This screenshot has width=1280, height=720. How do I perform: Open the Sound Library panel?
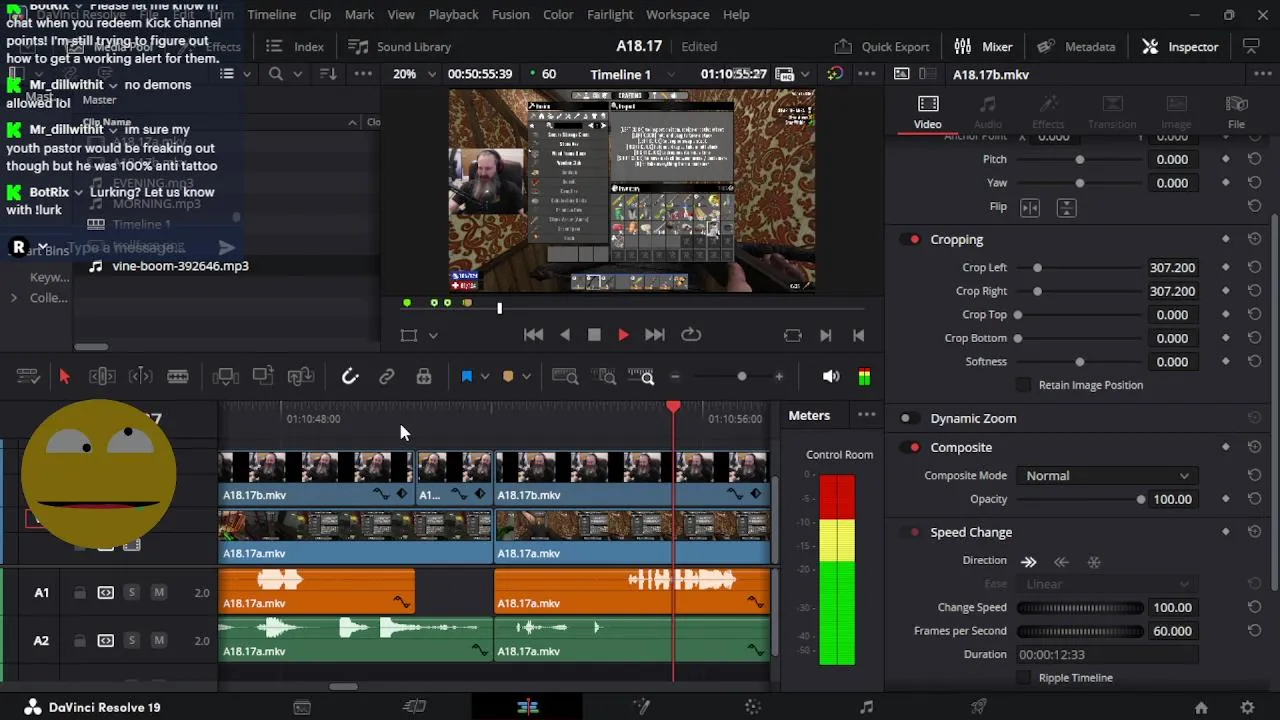(x=399, y=47)
